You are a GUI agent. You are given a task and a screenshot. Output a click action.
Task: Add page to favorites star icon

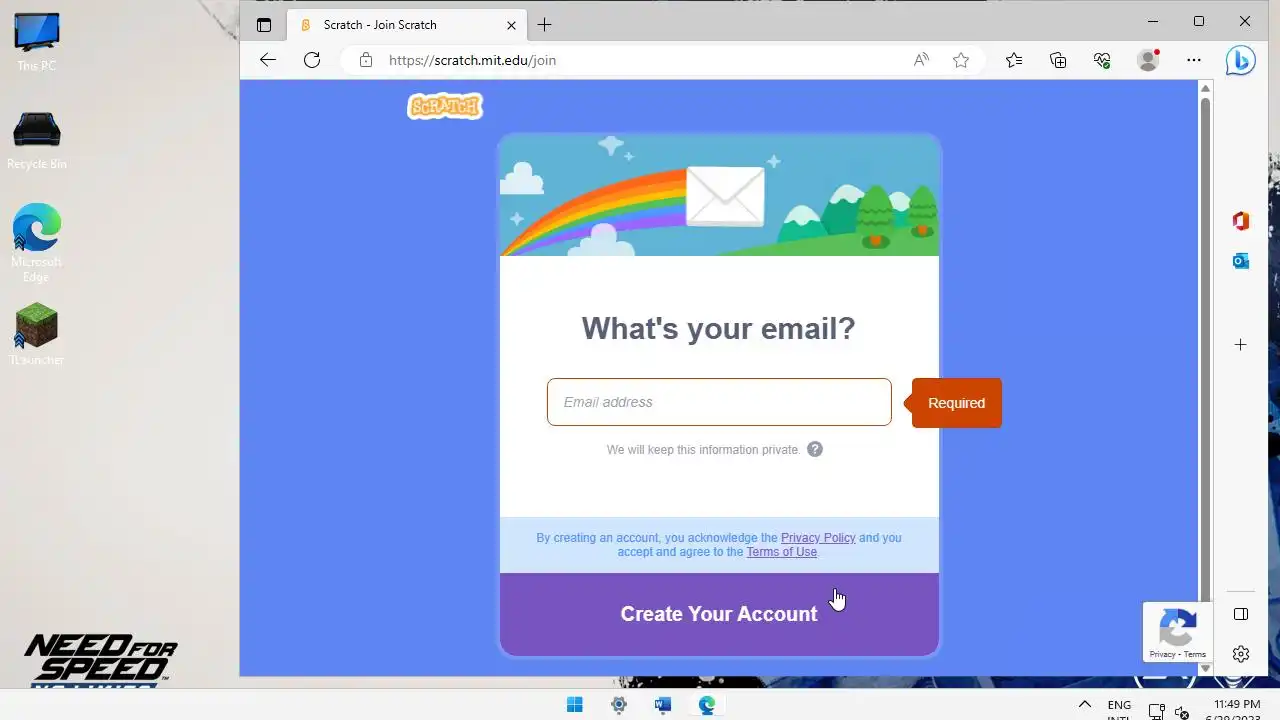click(x=961, y=60)
